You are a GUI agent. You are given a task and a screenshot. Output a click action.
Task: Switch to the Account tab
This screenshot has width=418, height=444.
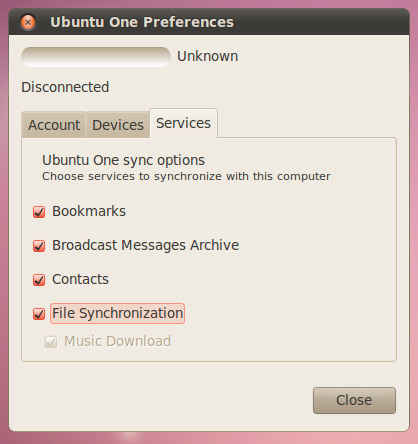[54, 125]
